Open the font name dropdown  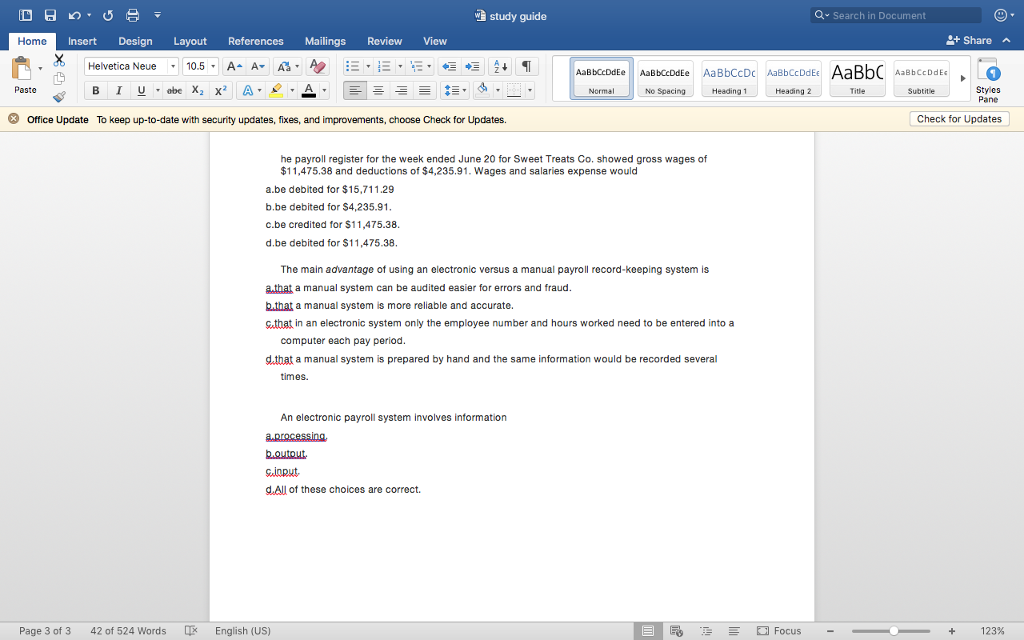coord(172,65)
